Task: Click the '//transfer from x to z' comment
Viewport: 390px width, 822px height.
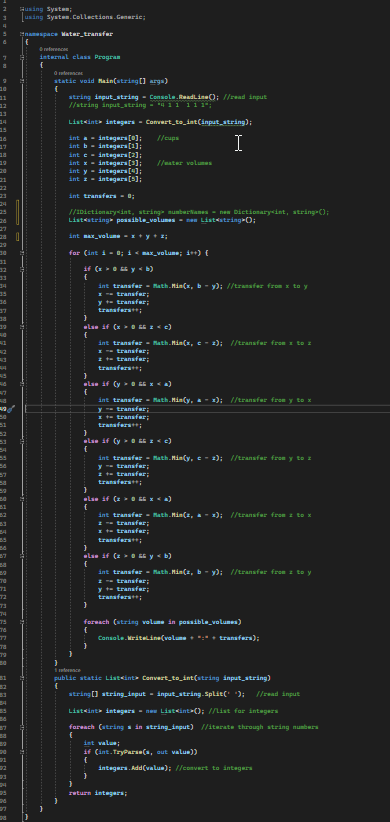Action: (270, 343)
